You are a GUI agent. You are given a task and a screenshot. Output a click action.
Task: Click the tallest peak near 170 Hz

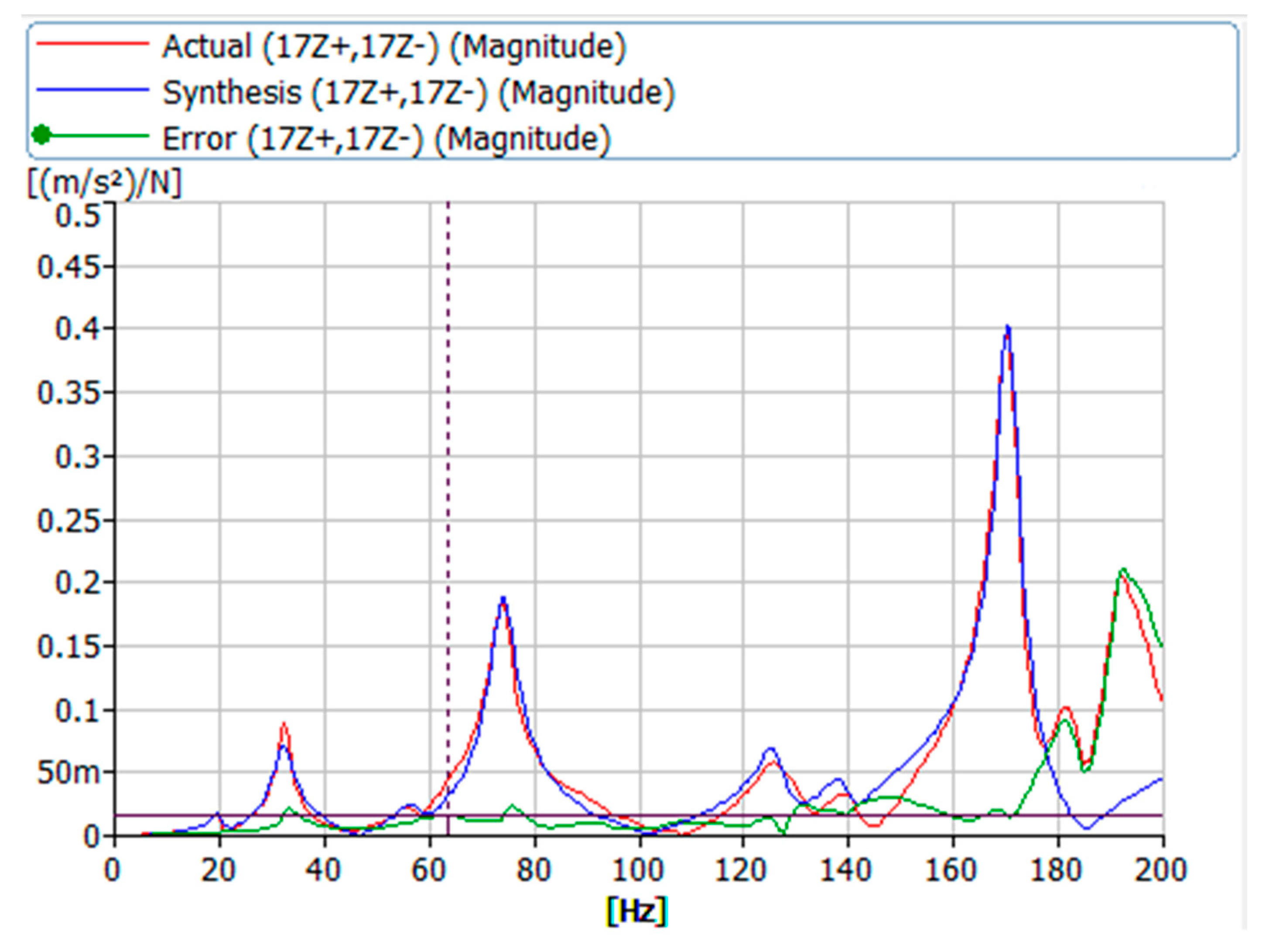(x=1008, y=329)
